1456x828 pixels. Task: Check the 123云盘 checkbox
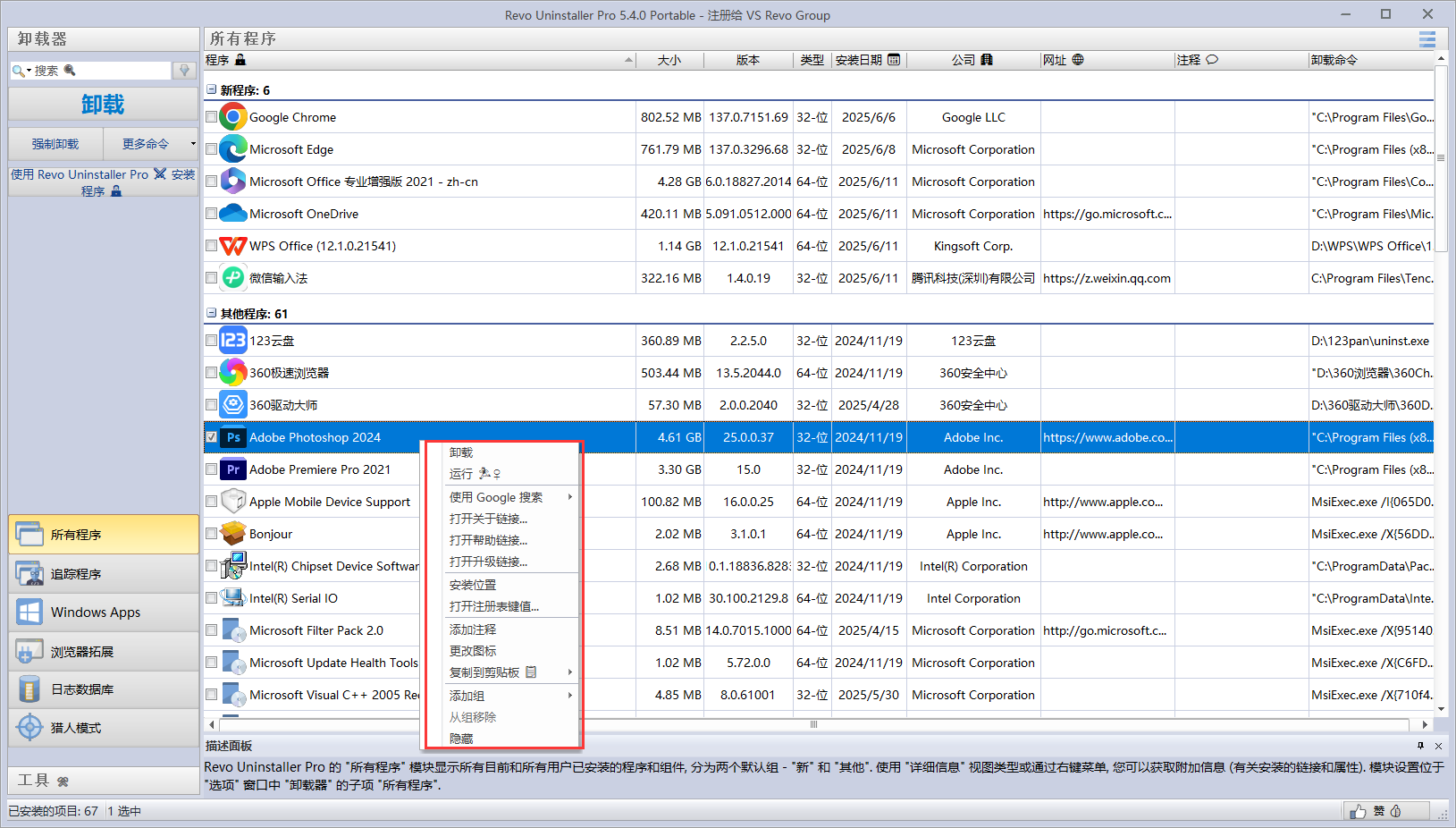[212, 341]
